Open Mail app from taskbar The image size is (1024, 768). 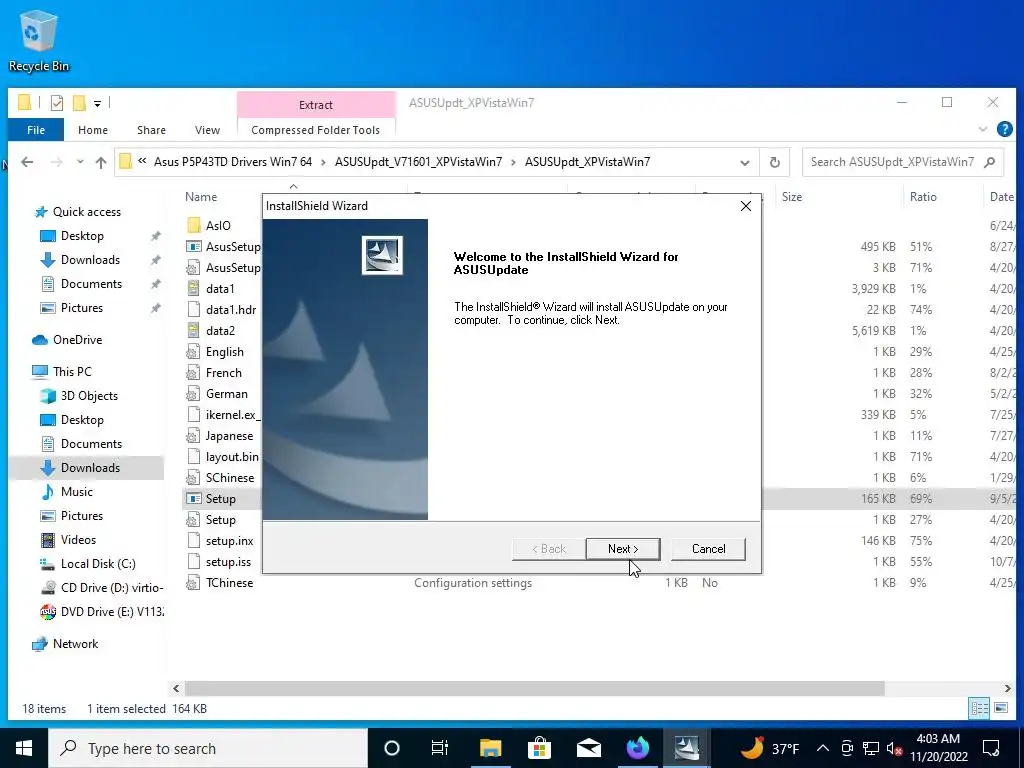pos(588,748)
